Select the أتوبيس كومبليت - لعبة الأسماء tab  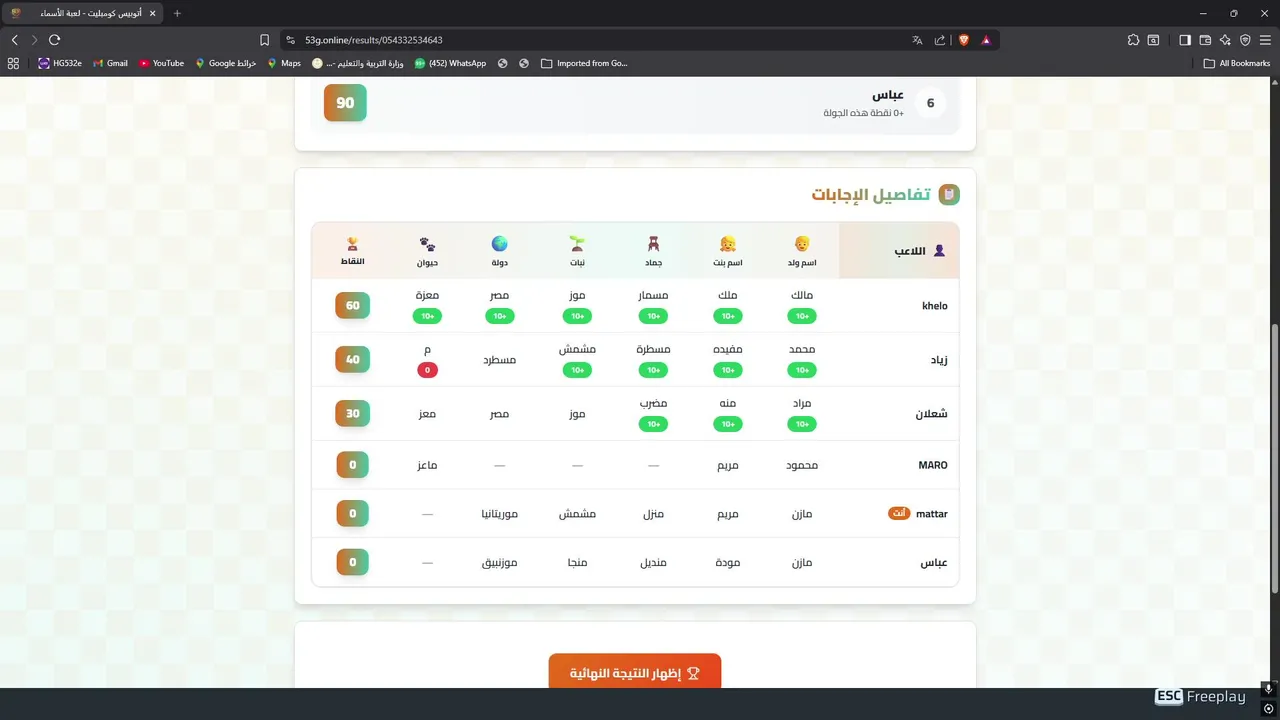[x=83, y=13]
